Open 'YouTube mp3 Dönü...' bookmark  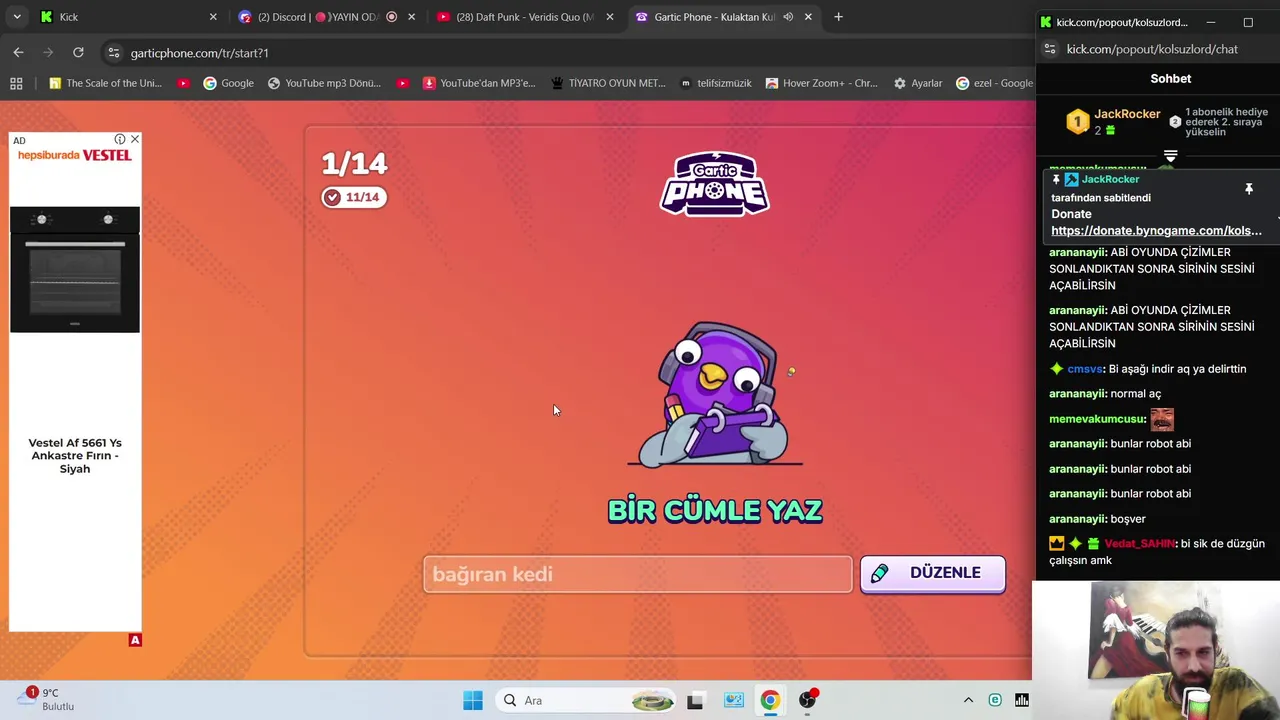pos(324,83)
